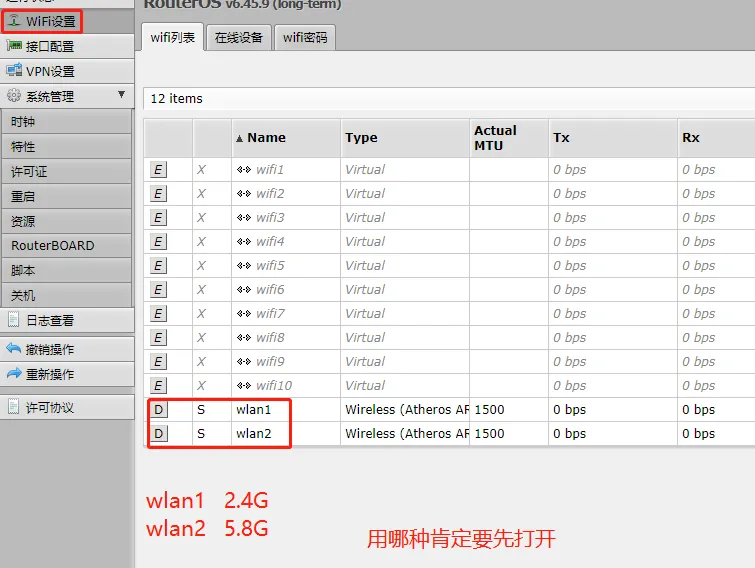The width and height of the screenshot is (755, 568).
Task: Open the WiFi设置 sidebar icon
Action: (x=14, y=21)
